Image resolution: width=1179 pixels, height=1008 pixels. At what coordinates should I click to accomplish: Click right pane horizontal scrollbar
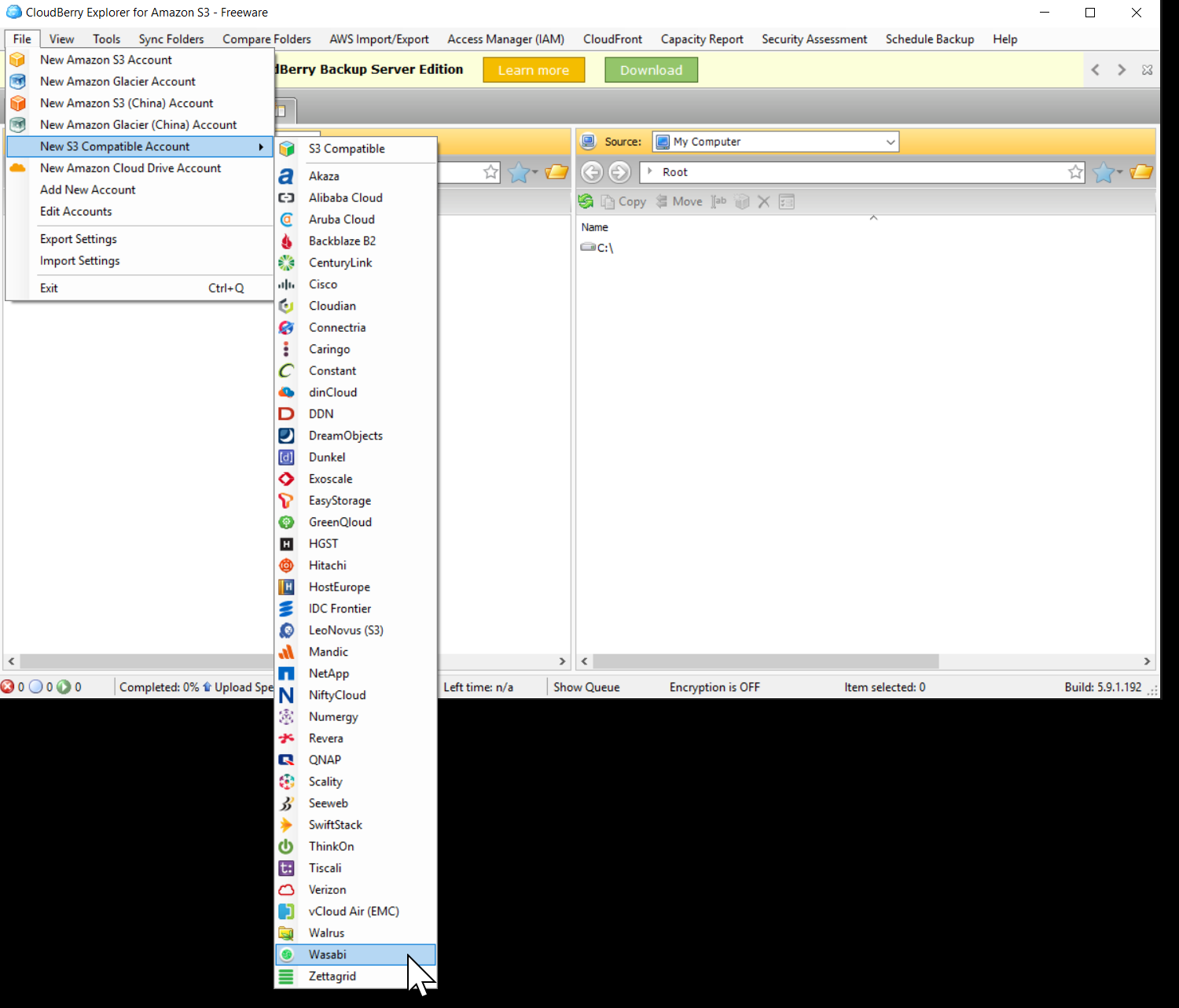[766, 661]
